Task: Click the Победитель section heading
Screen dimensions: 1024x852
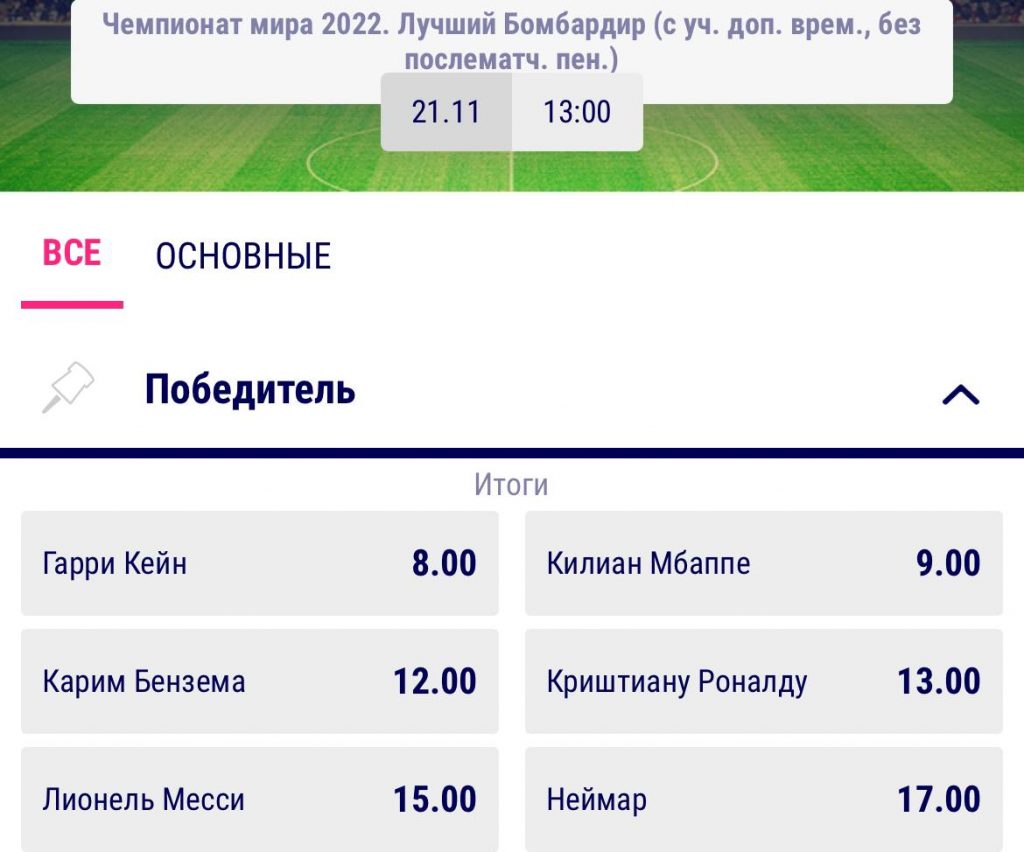Action: point(250,389)
